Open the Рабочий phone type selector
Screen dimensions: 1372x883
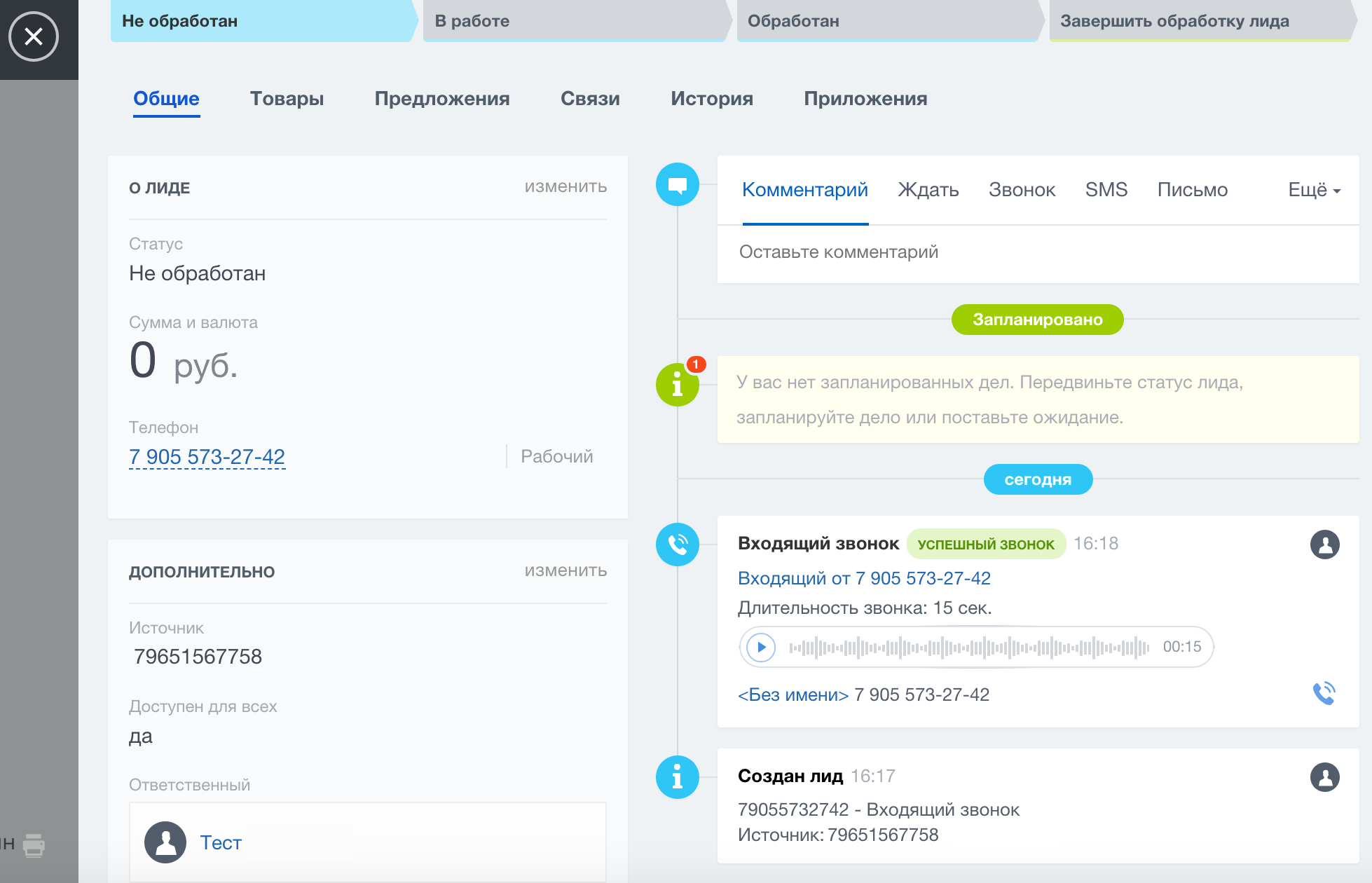tap(556, 456)
